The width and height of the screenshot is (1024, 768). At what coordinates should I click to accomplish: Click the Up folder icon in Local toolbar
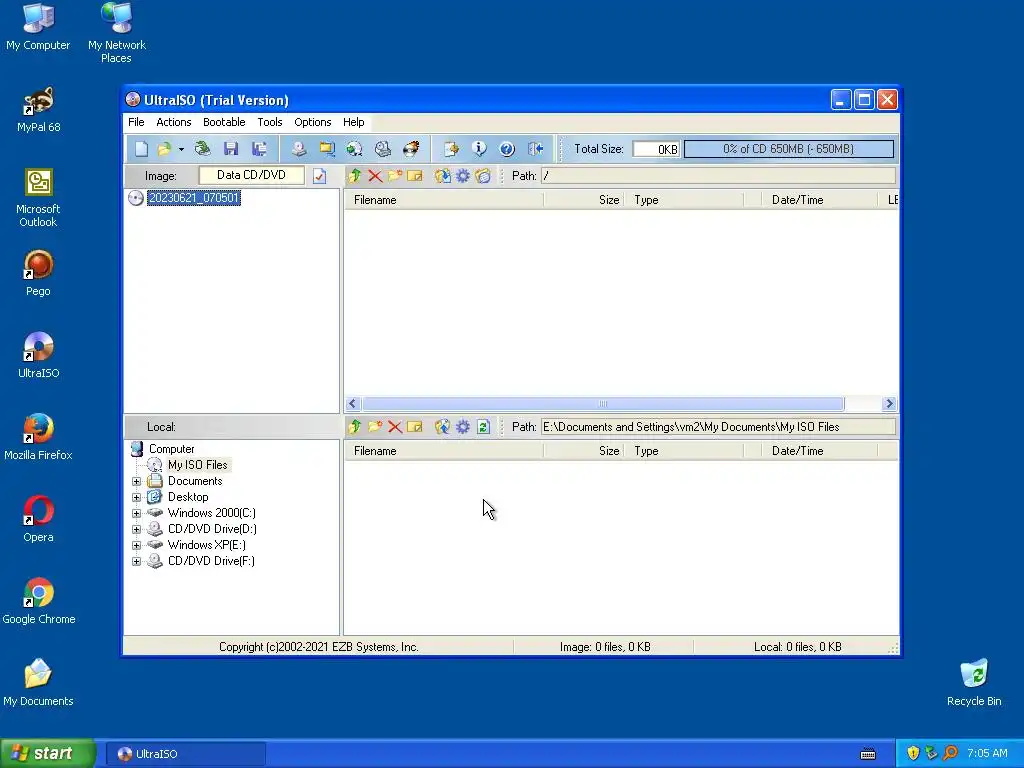click(355, 426)
